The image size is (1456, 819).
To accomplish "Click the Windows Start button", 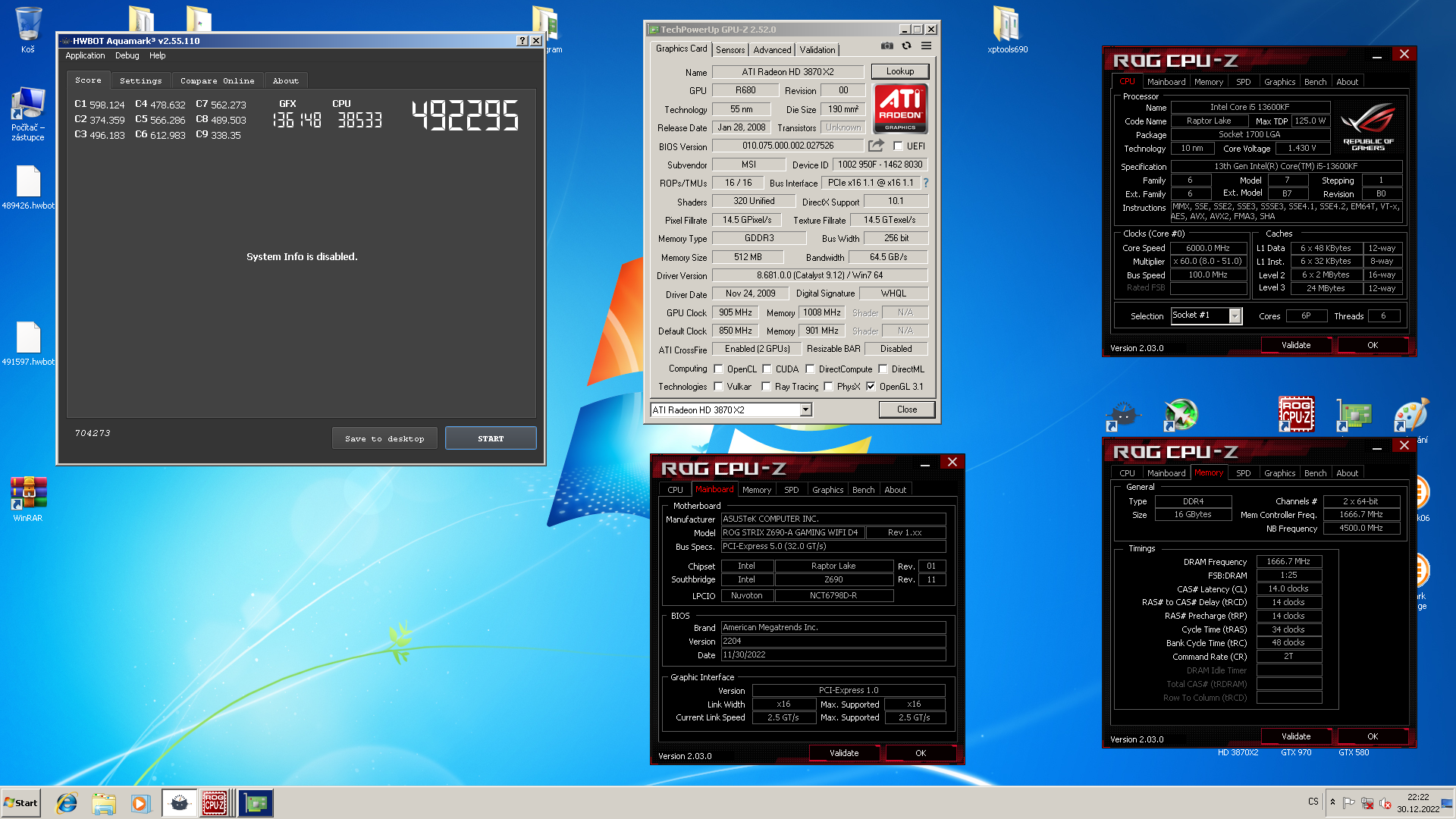I will 20,803.
